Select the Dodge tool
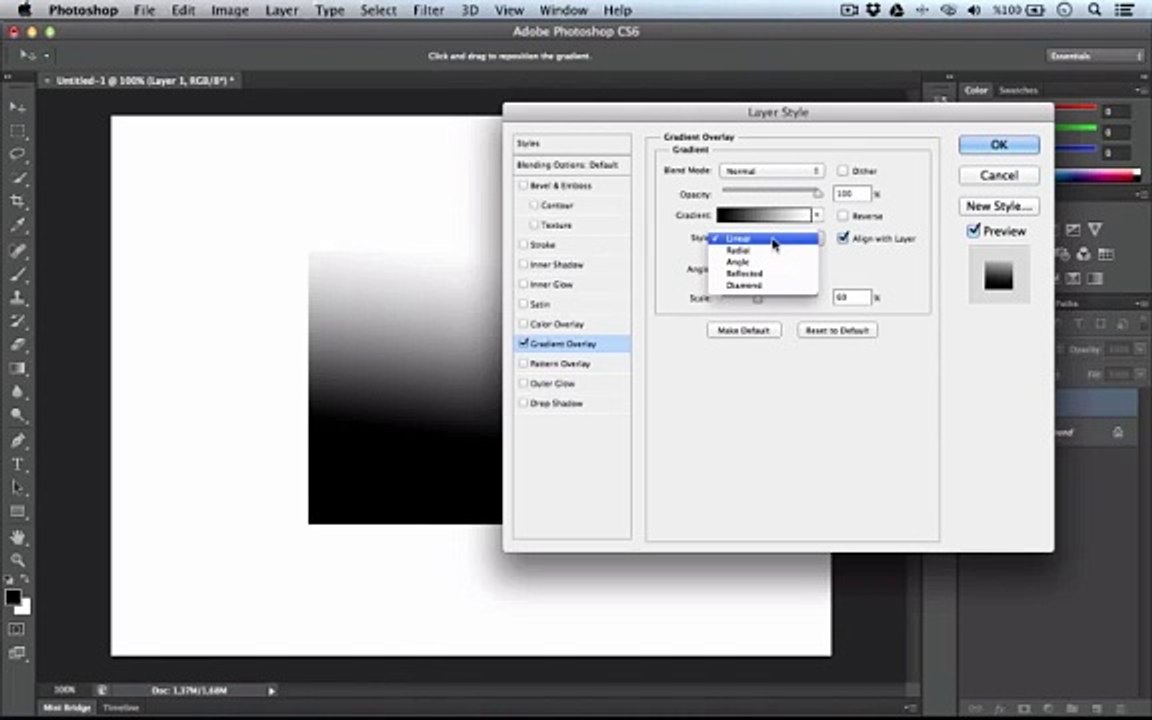The image size is (1152, 720). [18, 415]
